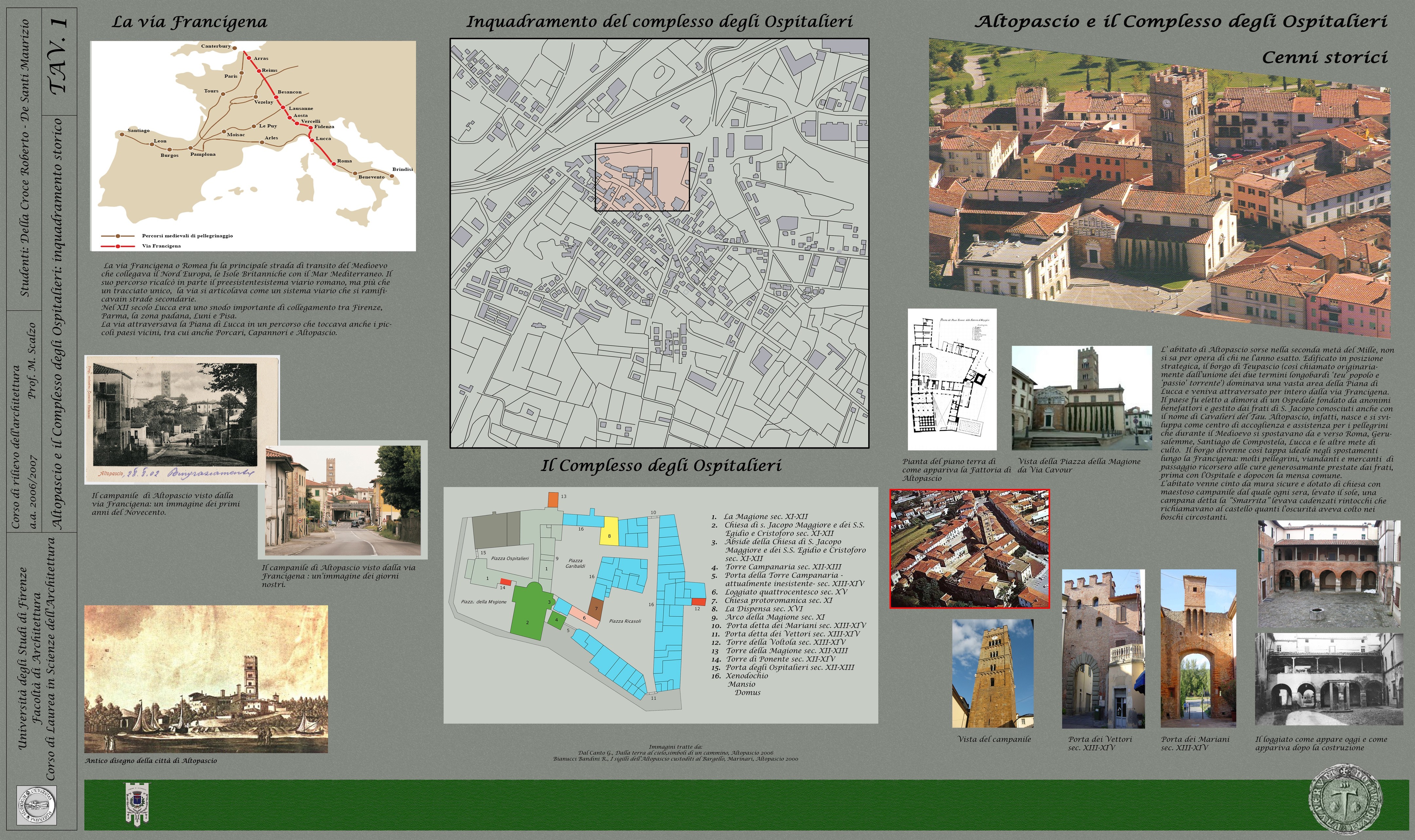Click the University of Florence seal logo
1415x840 pixels.
click(37, 805)
